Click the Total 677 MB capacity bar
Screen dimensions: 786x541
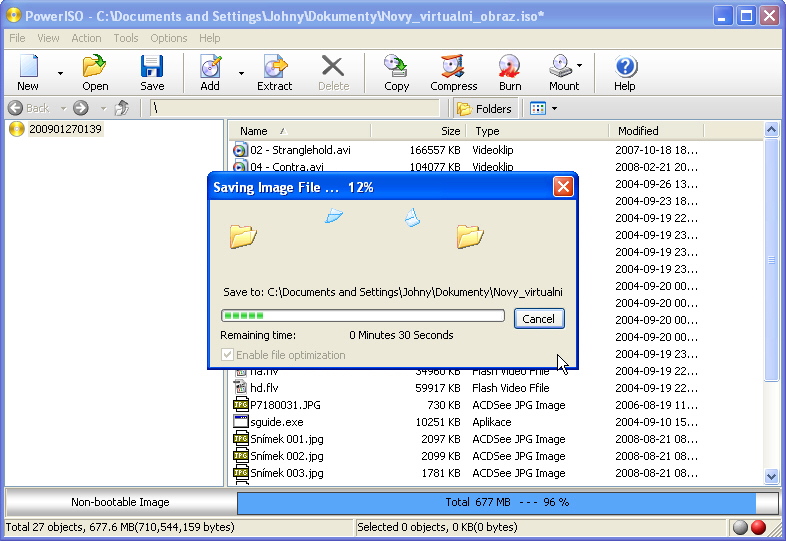point(507,502)
